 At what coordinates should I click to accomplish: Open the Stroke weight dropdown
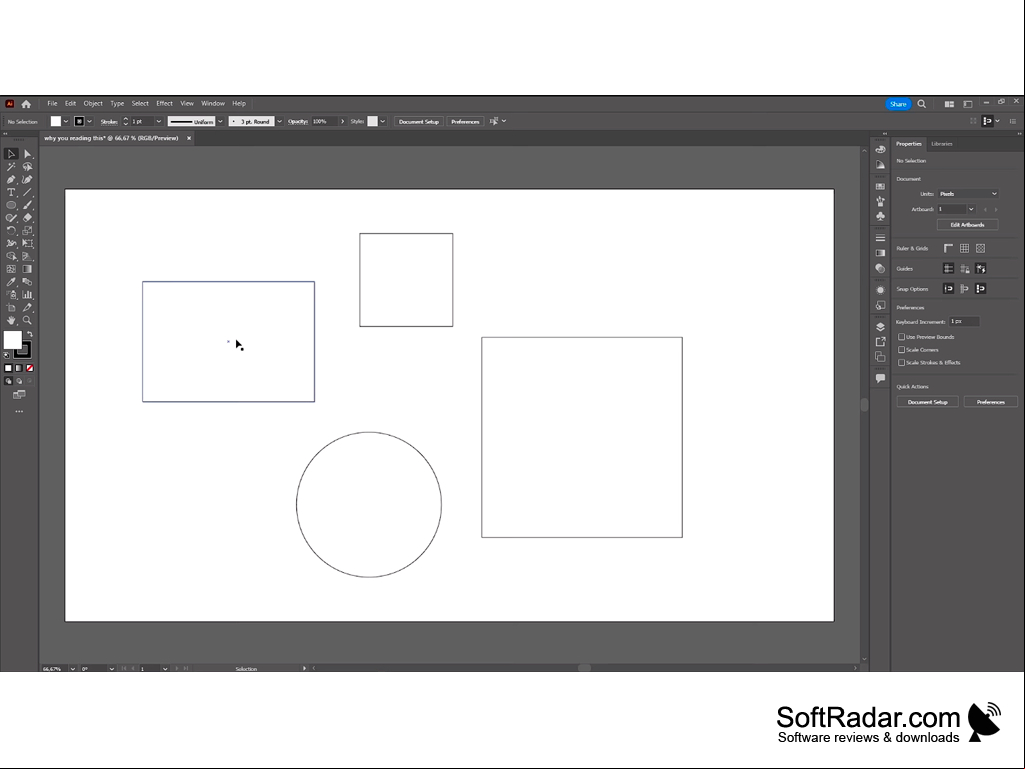[x=159, y=122]
